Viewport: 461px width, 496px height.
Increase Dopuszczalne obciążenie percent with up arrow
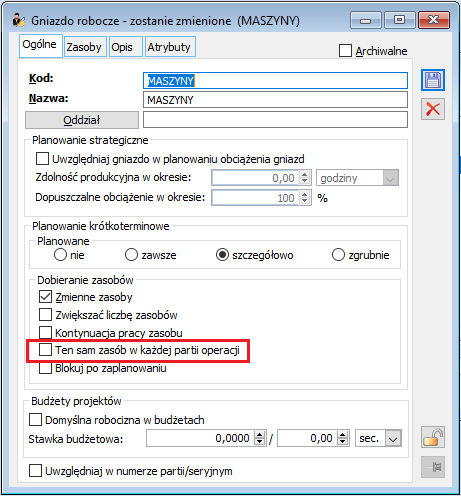point(304,194)
